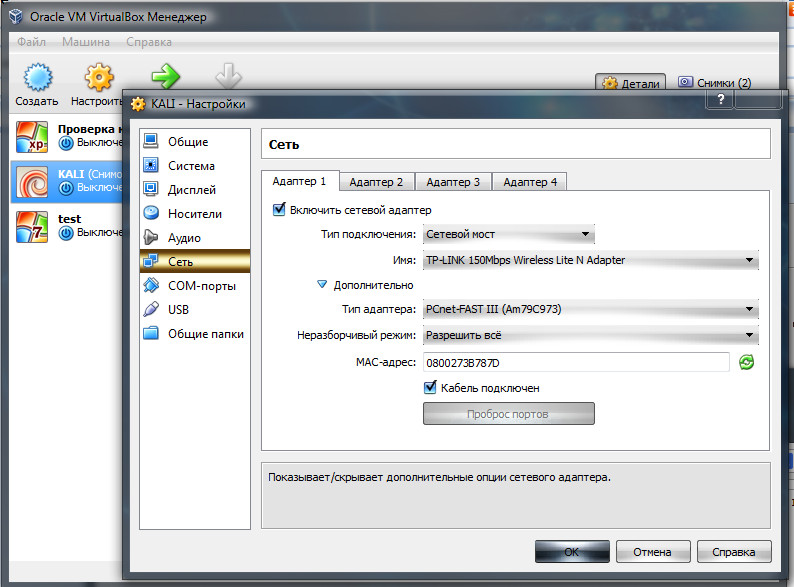Open the Дисплей settings category
Viewport: 794px width, 587px height.
tap(195, 189)
